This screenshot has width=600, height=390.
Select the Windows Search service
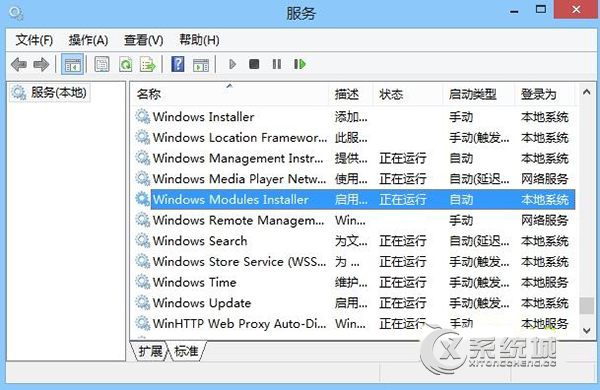pyautogui.click(x=354, y=241)
